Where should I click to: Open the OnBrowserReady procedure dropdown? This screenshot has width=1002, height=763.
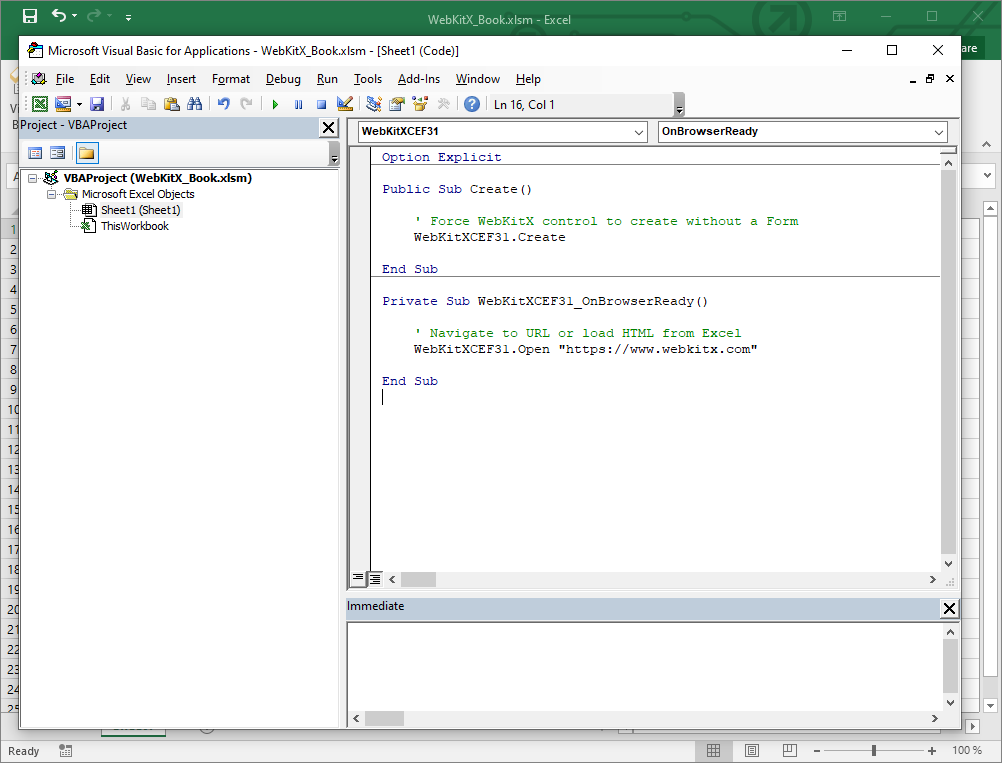pos(939,132)
